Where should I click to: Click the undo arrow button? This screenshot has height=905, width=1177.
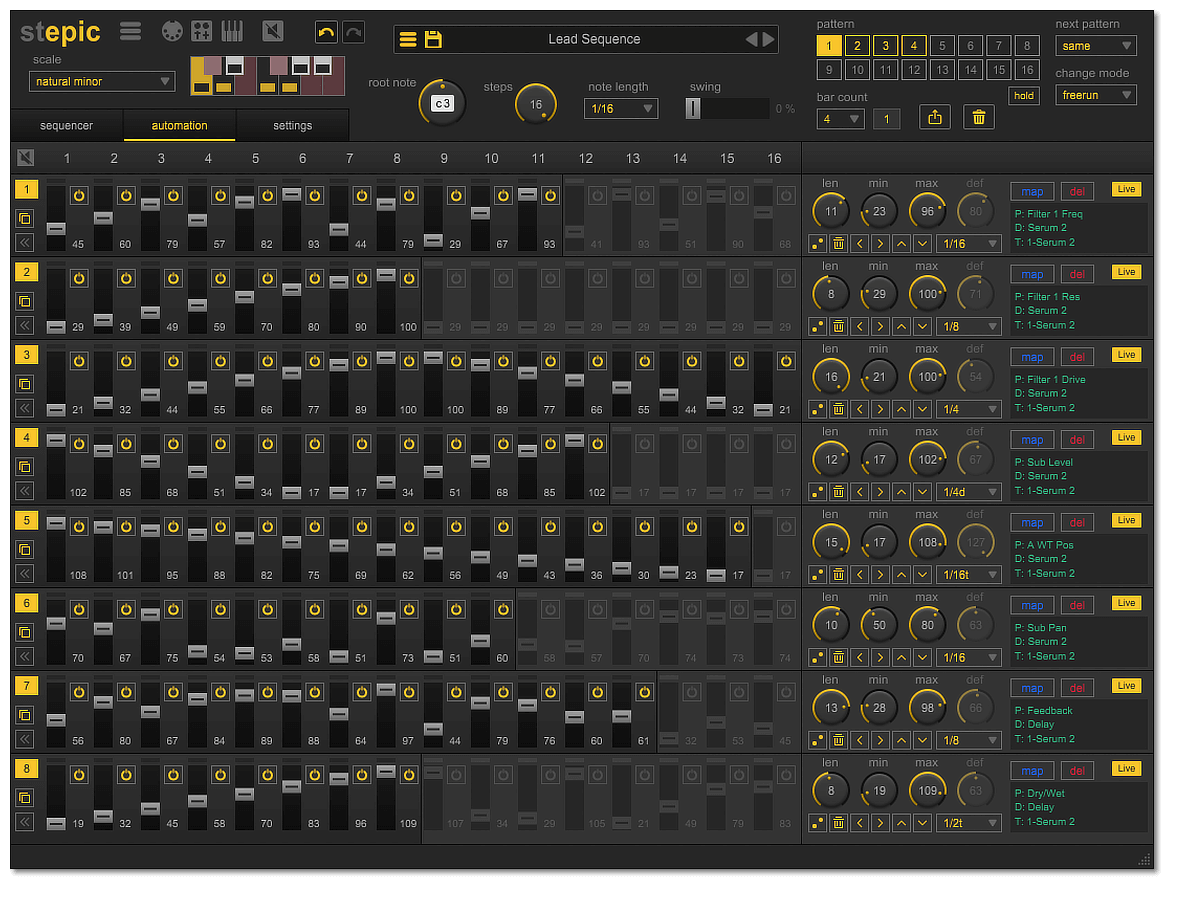(x=326, y=32)
